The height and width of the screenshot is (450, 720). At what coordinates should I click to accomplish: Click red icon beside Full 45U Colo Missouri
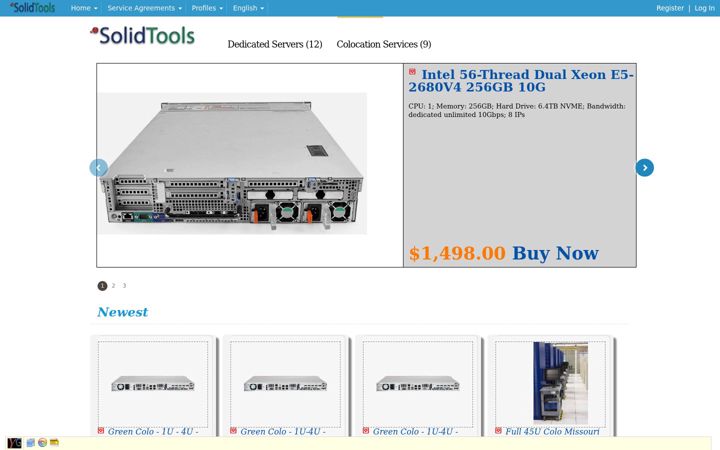click(x=498, y=430)
